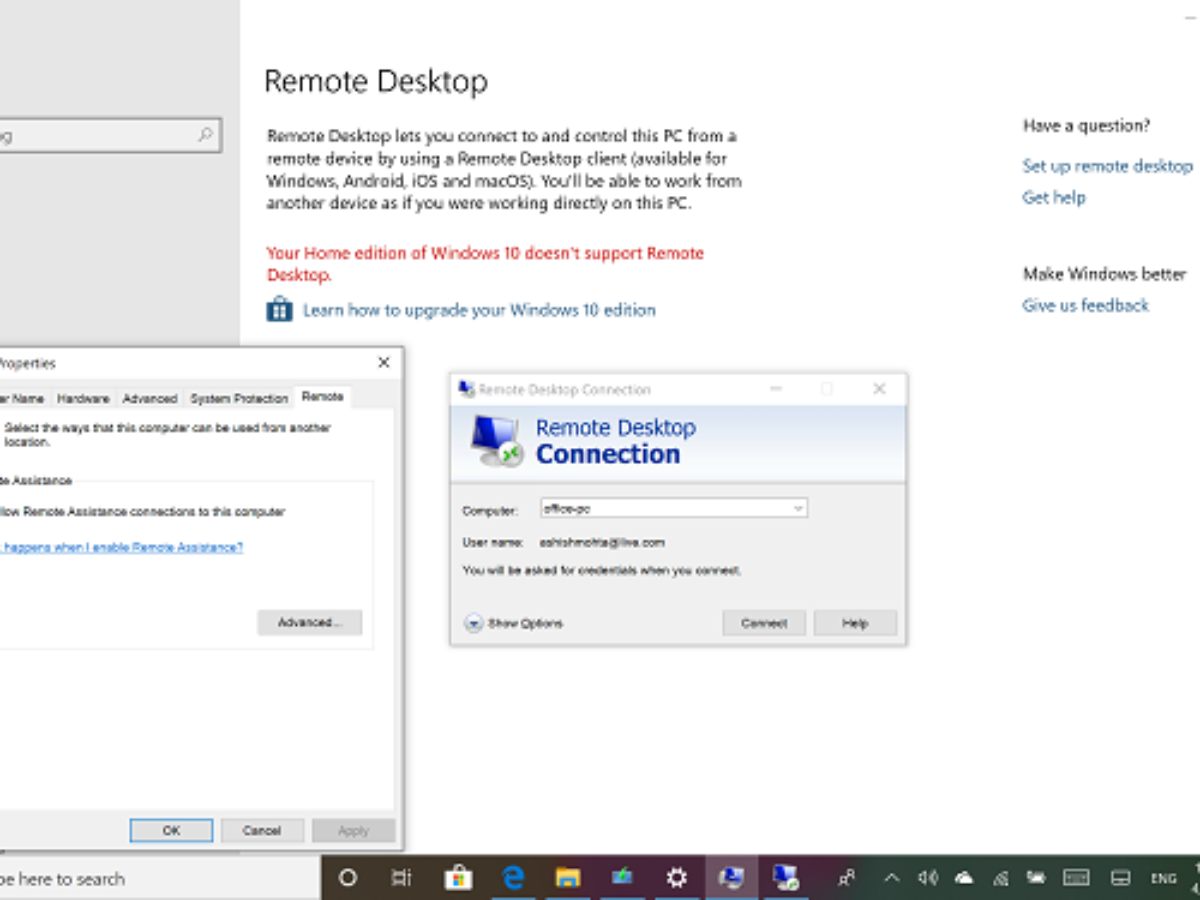This screenshot has width=1200, height=900.
Task: Switch to the Hardware tab
Action: point(83,398)
